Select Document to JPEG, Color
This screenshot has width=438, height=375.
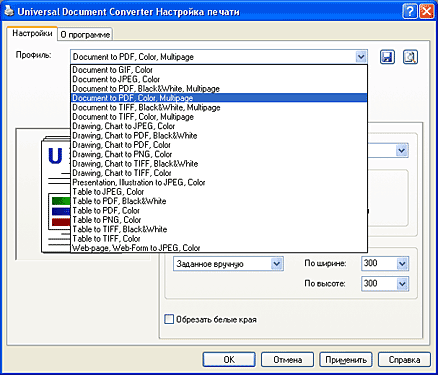pyautogui.click(x=219, y=79)
